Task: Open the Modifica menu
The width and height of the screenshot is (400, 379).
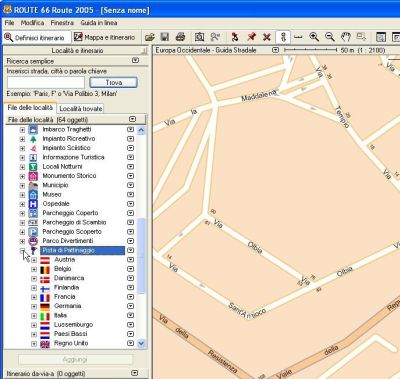Action: click(32, 23)
